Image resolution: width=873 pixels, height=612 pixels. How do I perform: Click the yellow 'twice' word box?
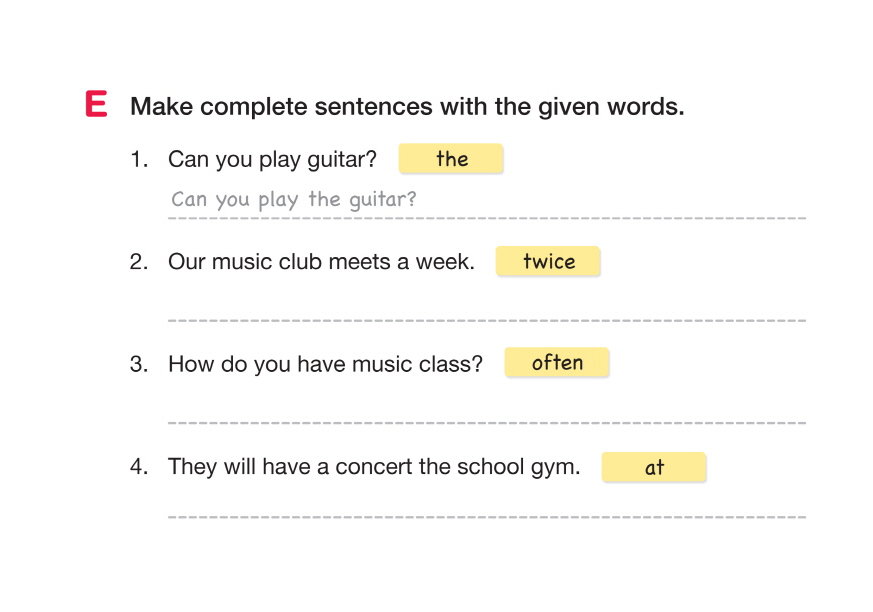pos(548,262)
